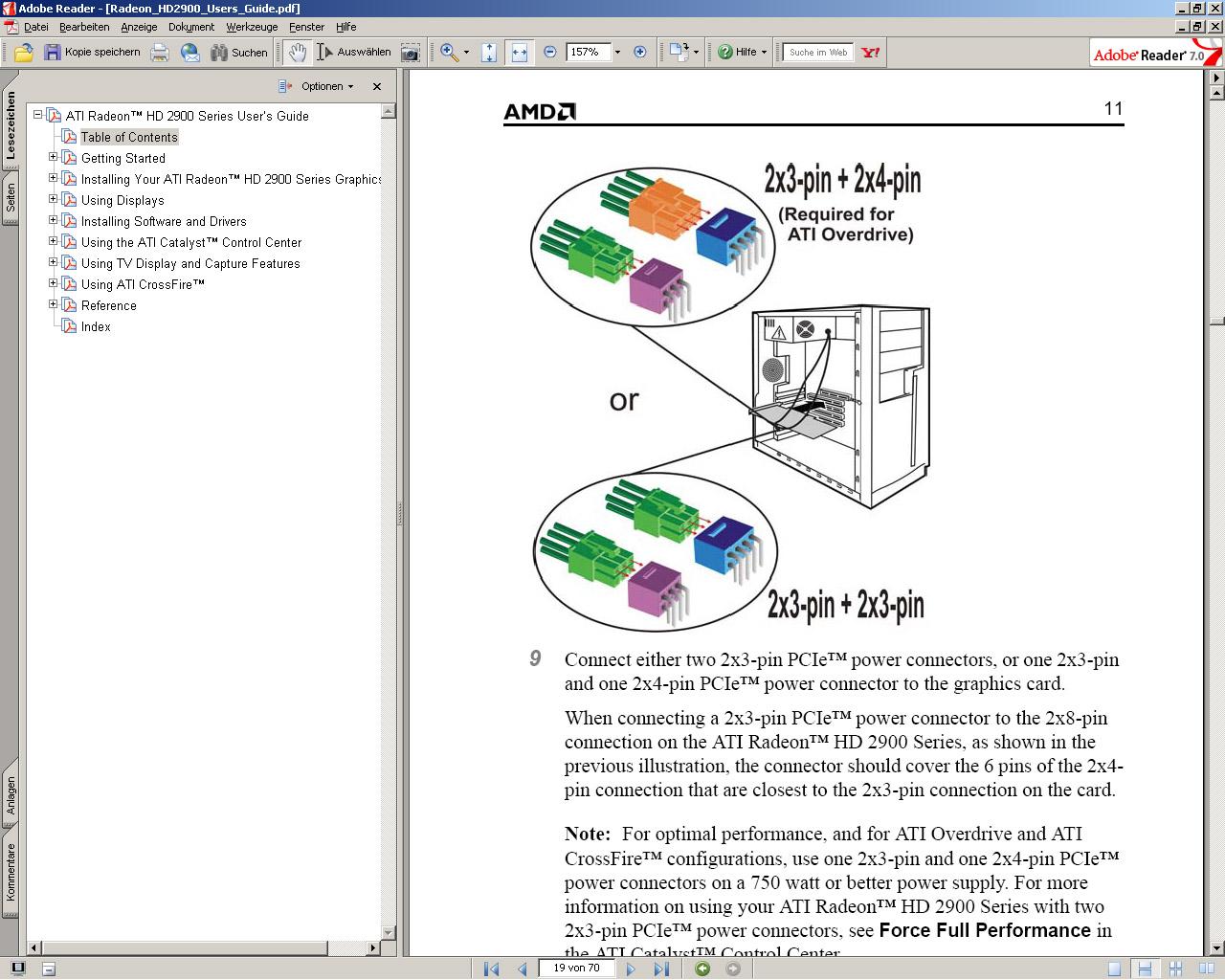The height and width of the screenshot is (980, 1225).
Task: Switch to the Seiten side tab
Action: (11, 198)
